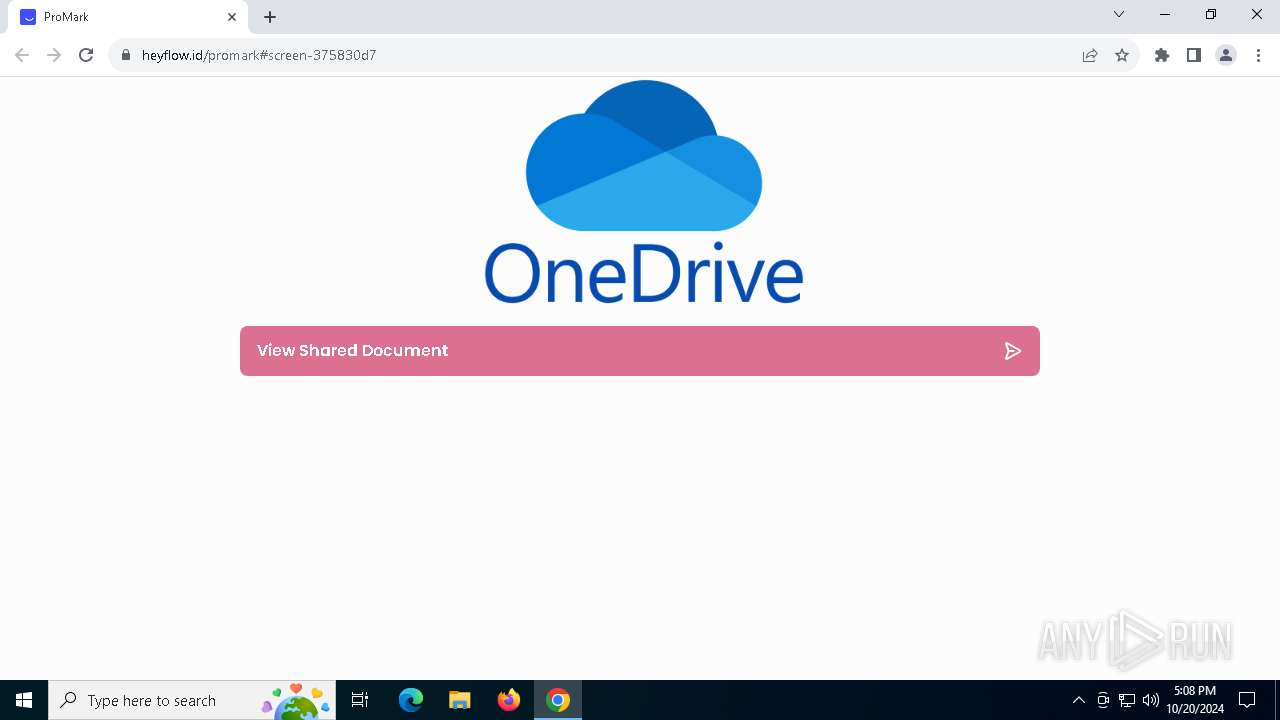Open the Windows Start menu
The image size is (1280, 720).
pos(24,700)
